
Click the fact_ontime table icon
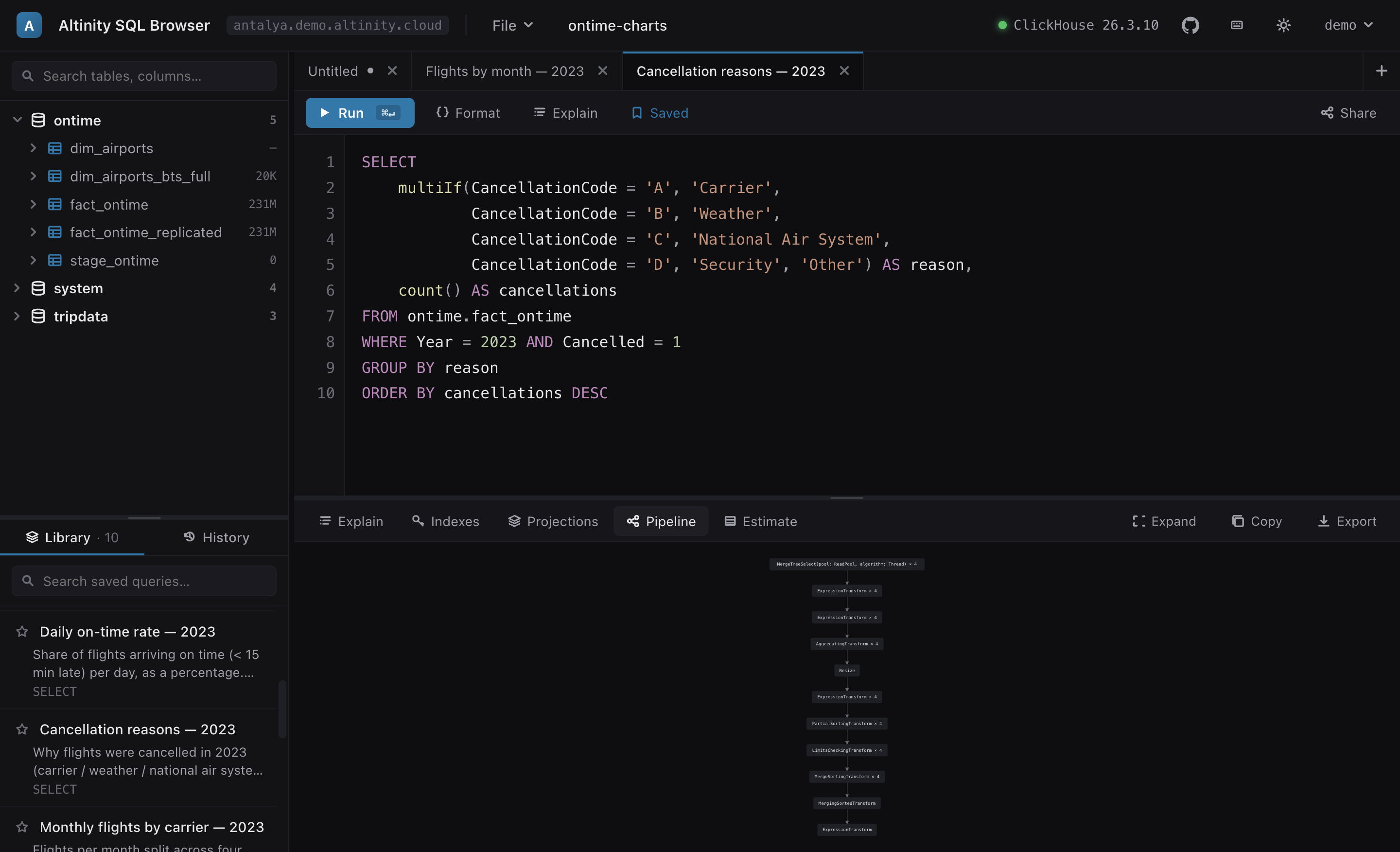[54, 204]
